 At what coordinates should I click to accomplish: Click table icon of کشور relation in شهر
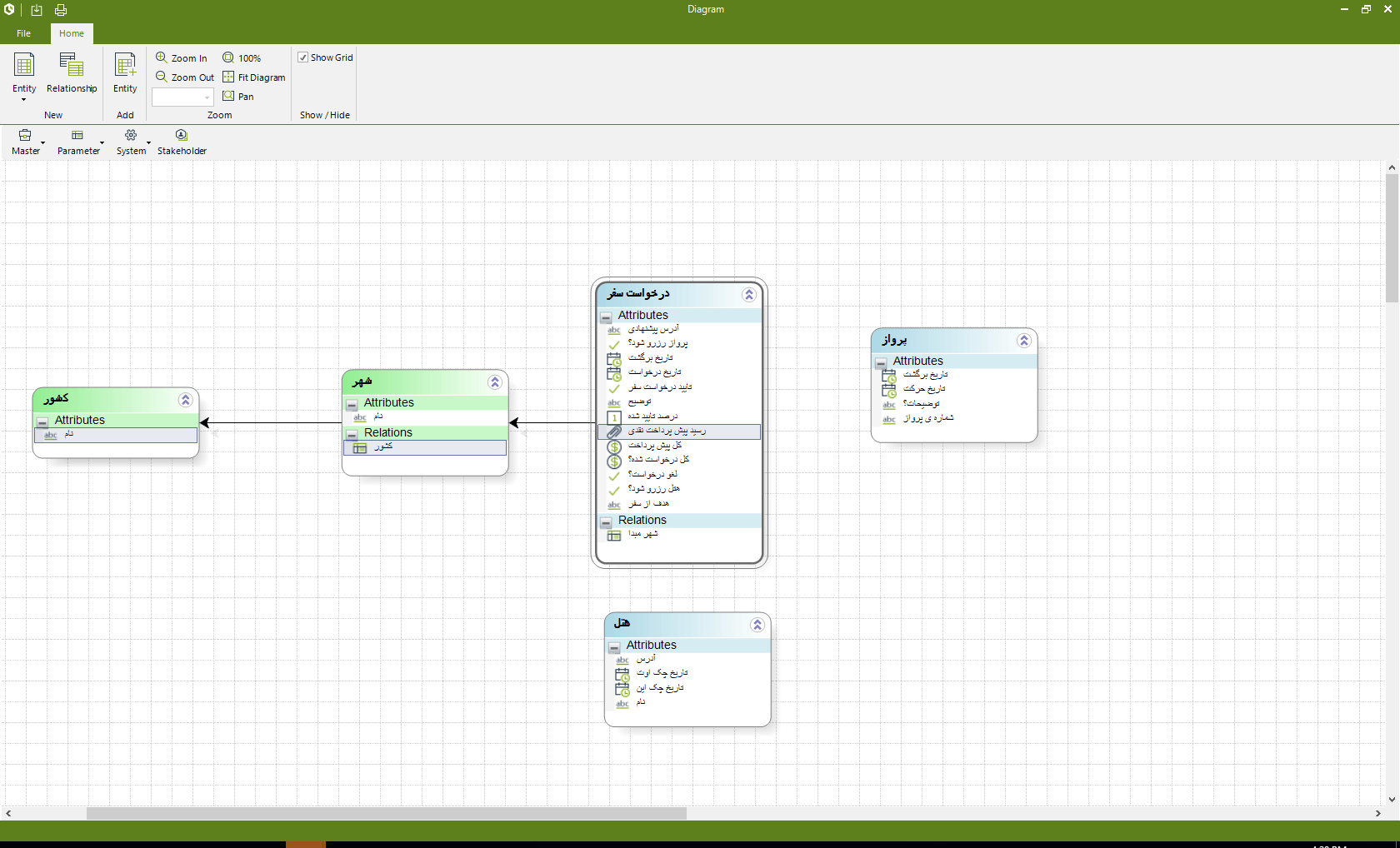tap(360, 447)
